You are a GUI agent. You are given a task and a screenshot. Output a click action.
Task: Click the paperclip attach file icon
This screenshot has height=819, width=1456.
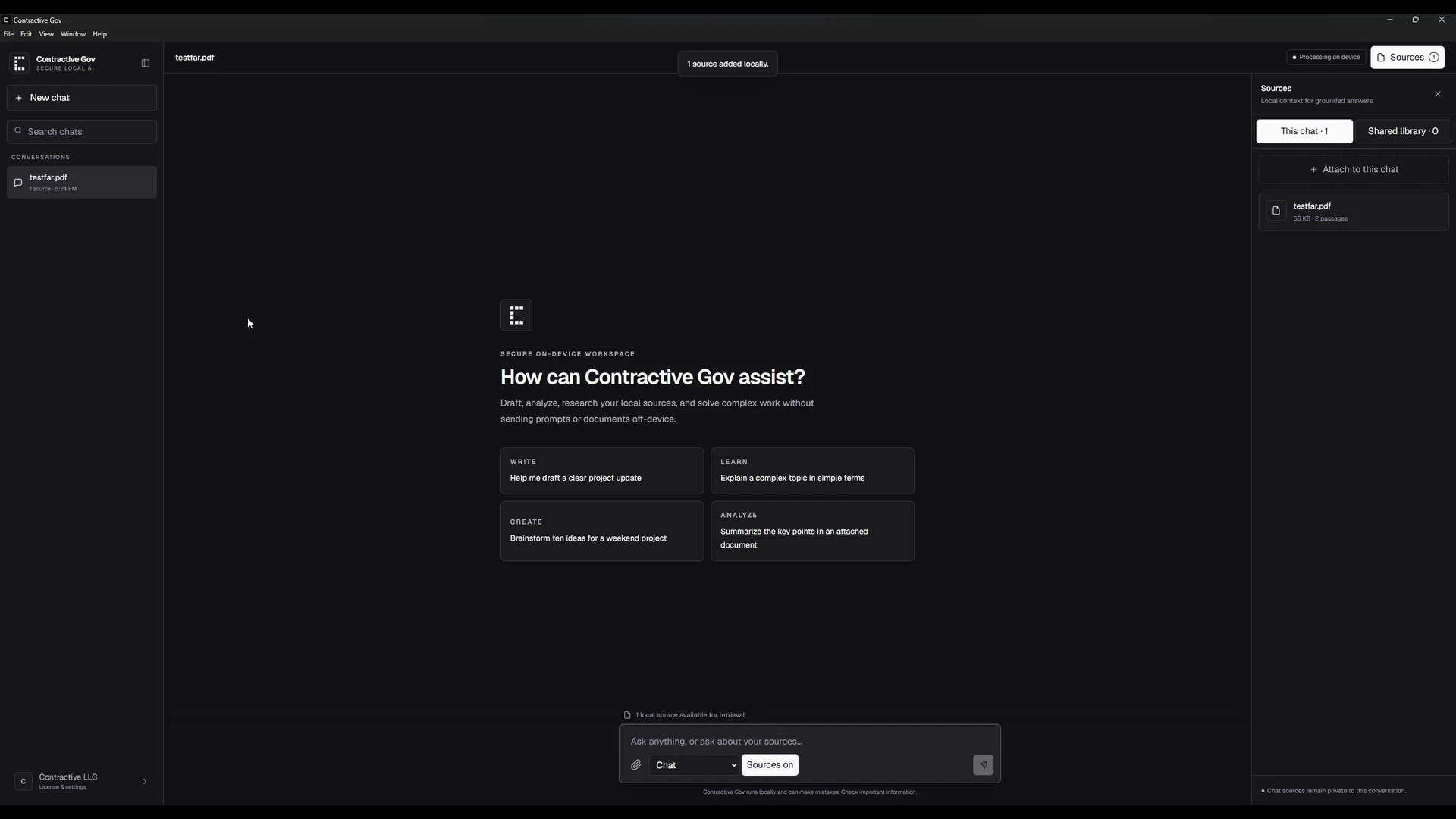[x=635, y=765]
